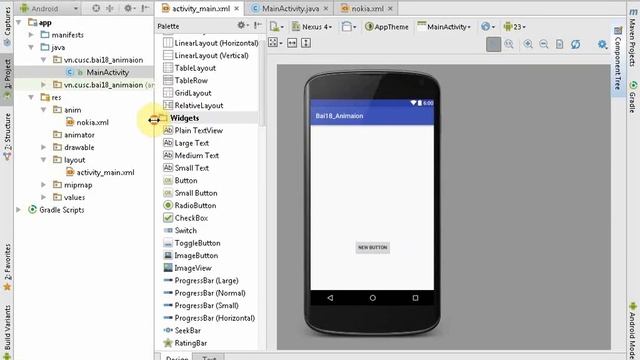640x360 pixels.
Task: Collapse the anim folder
Action: tap(43, 110)
